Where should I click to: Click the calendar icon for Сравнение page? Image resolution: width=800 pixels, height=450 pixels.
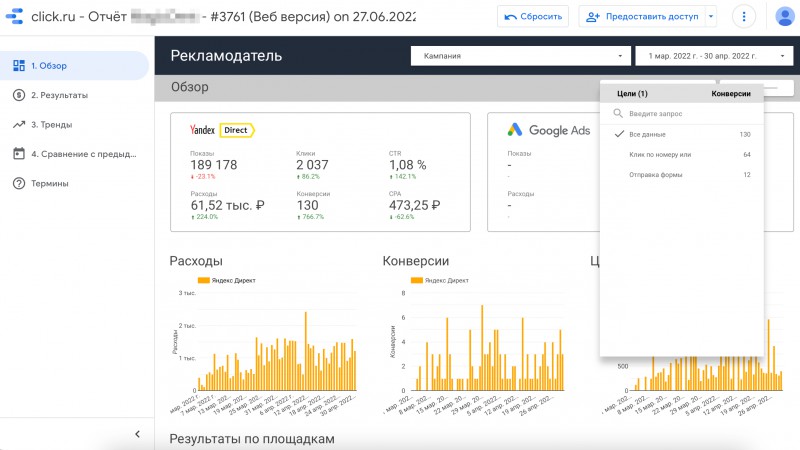tap(19, 154)
